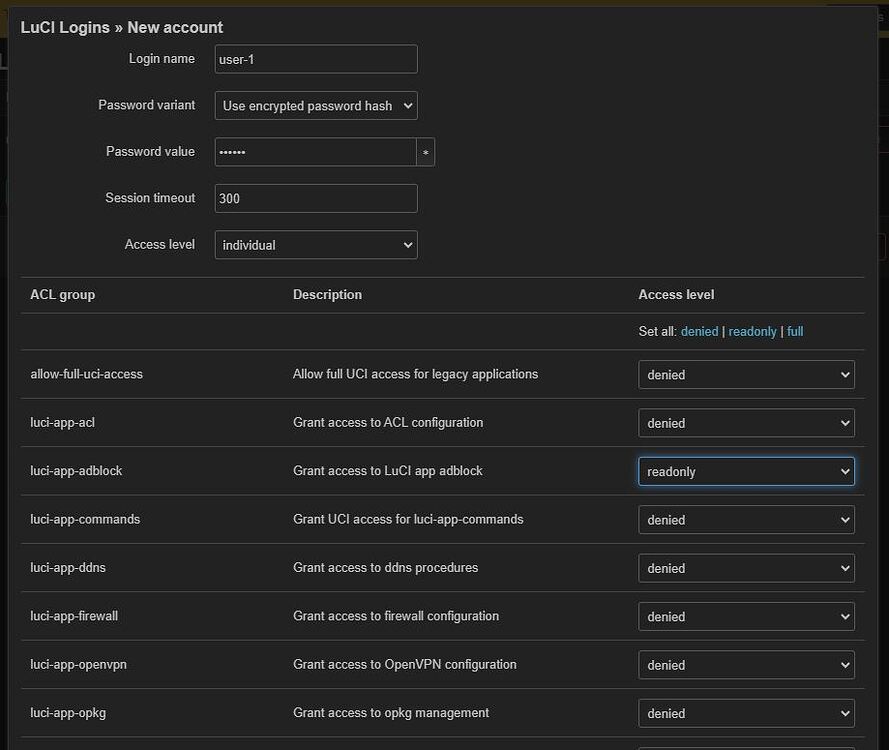Open the luci-app-openvpn access level dropdown

pos(745,664)
